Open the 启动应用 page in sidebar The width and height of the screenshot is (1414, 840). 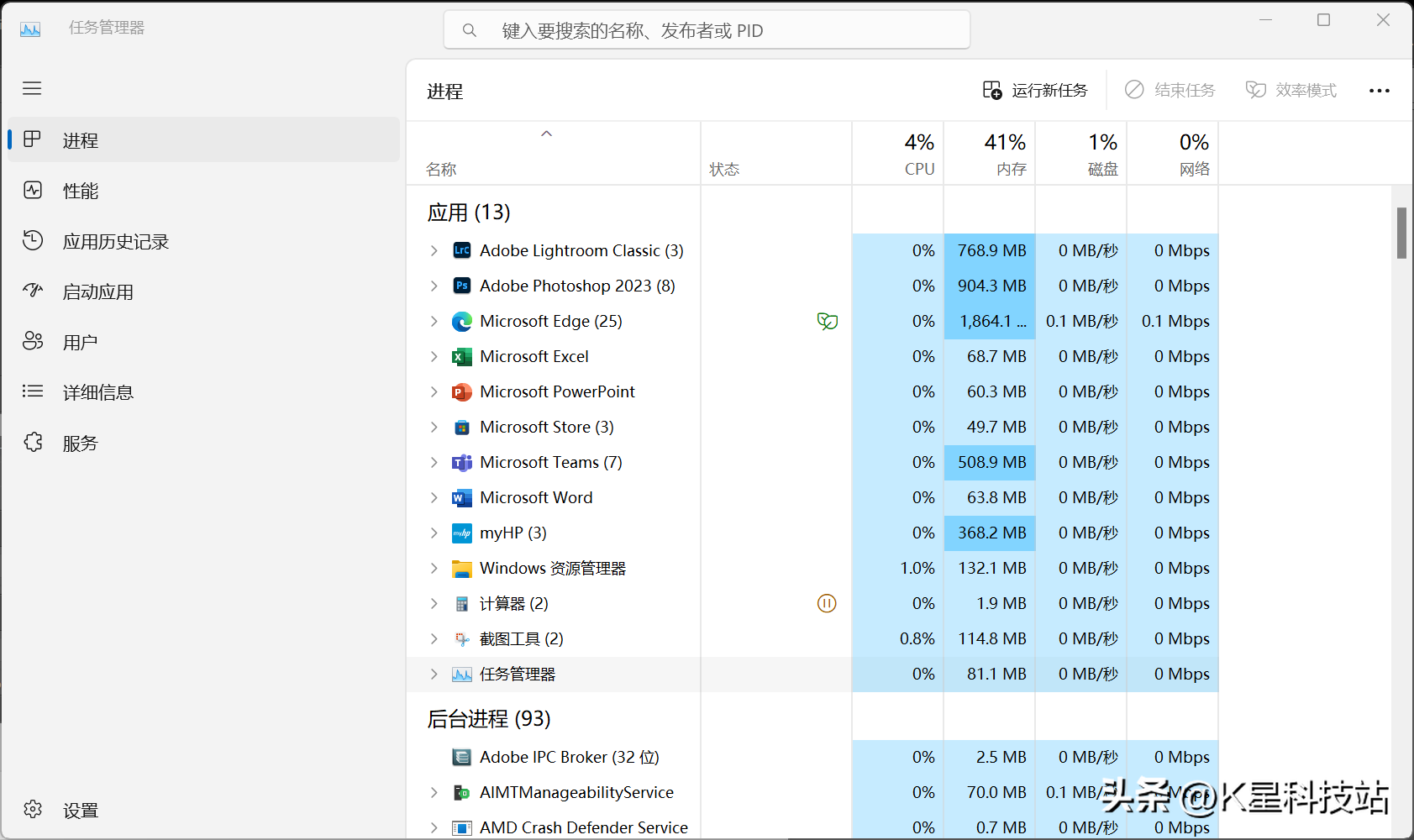(97, 291)
